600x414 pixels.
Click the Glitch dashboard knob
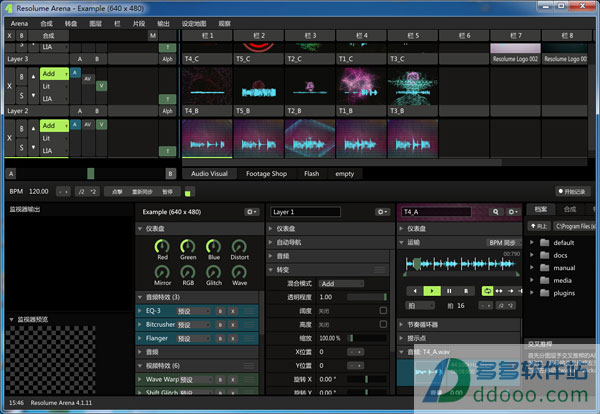coord(214,272)
